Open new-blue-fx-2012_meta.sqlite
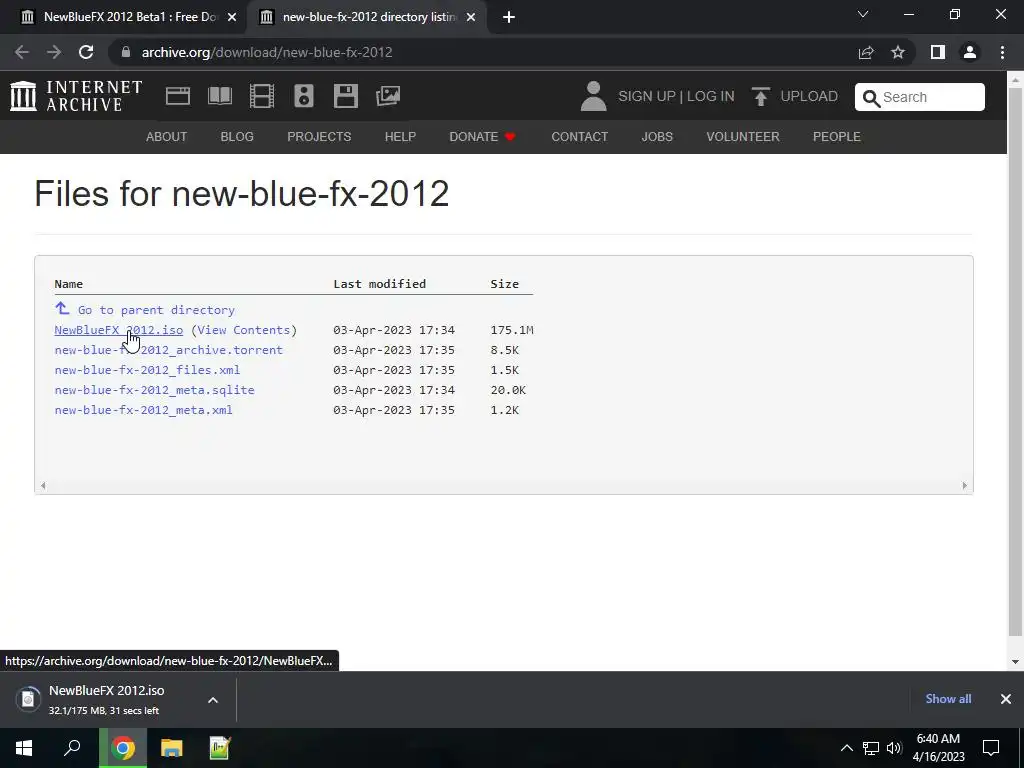Viewport: 1024px width, 768px height. point(154,390)
